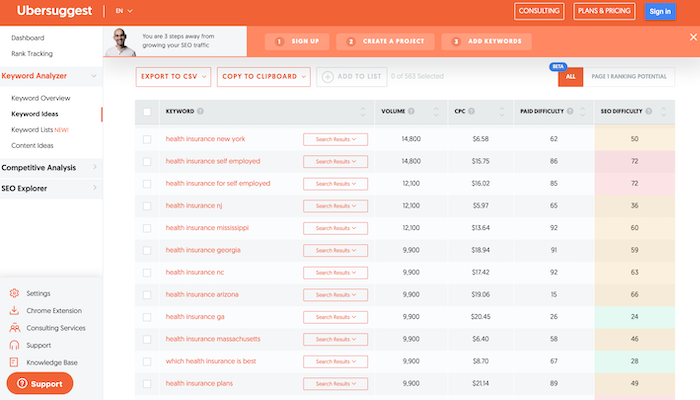
Task: Click the Sign Up step button
Action: (x=297, y=42)
